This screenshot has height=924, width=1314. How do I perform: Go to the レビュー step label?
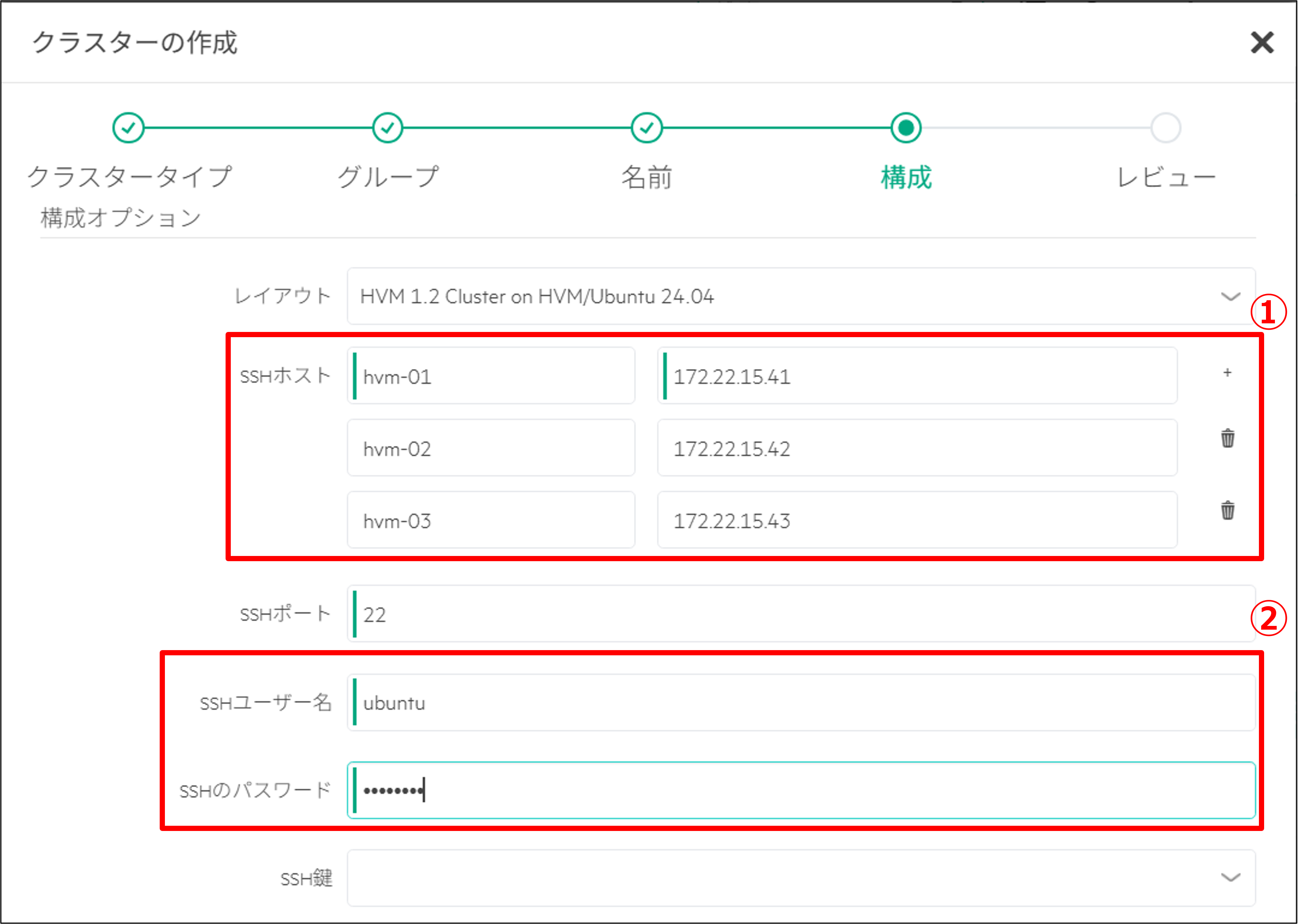[x=1166, y=178]
